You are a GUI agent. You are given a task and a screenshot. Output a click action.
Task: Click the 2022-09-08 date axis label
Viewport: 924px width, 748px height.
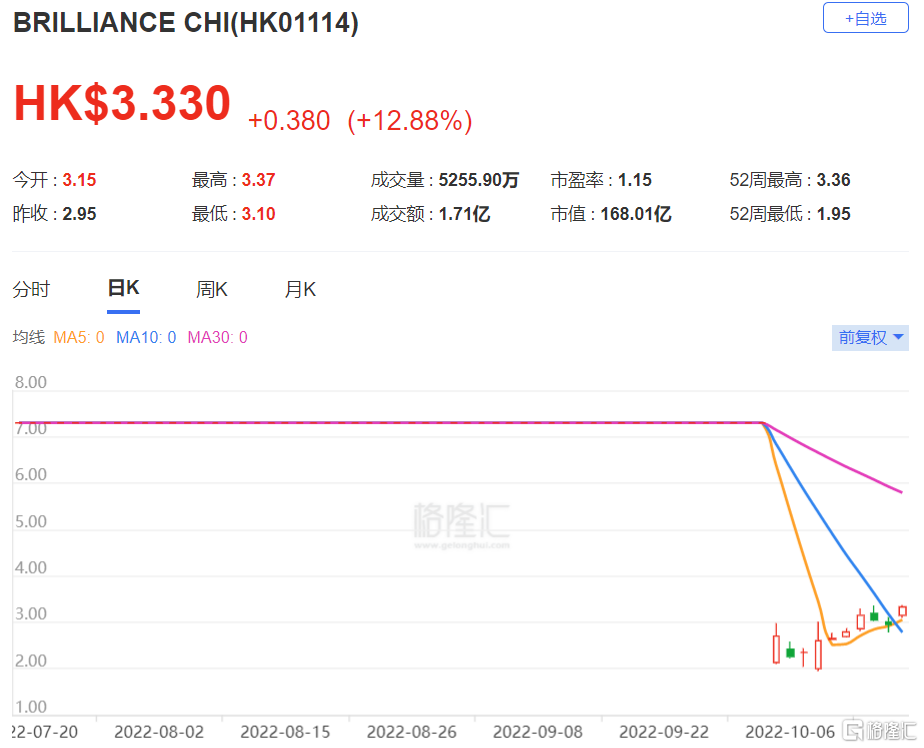537,732
